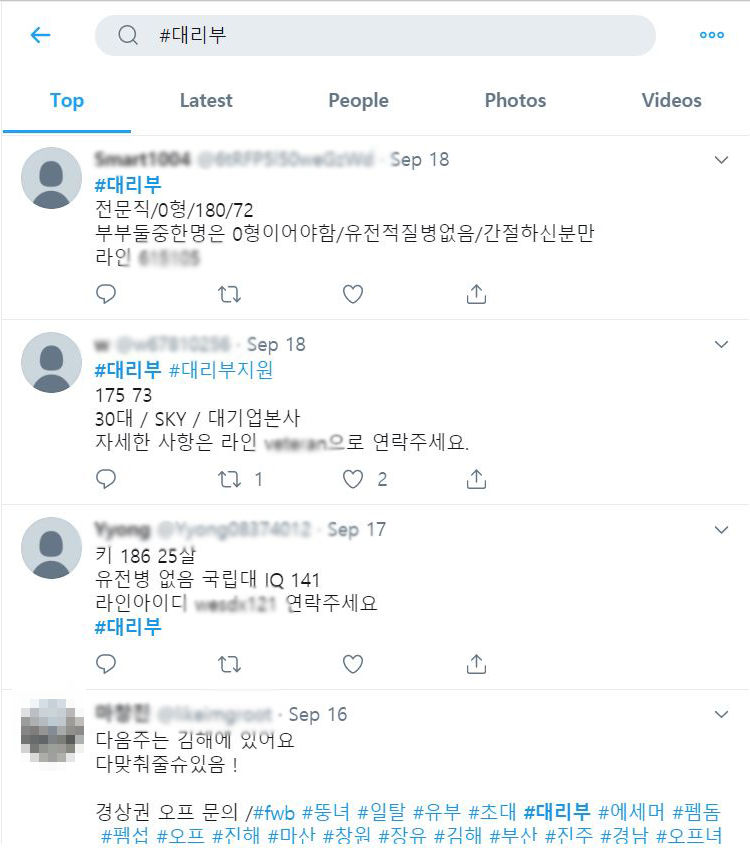Screen dimensions: 750x854
Task: Switch to the Latest tab
Action: pos(206,101)
